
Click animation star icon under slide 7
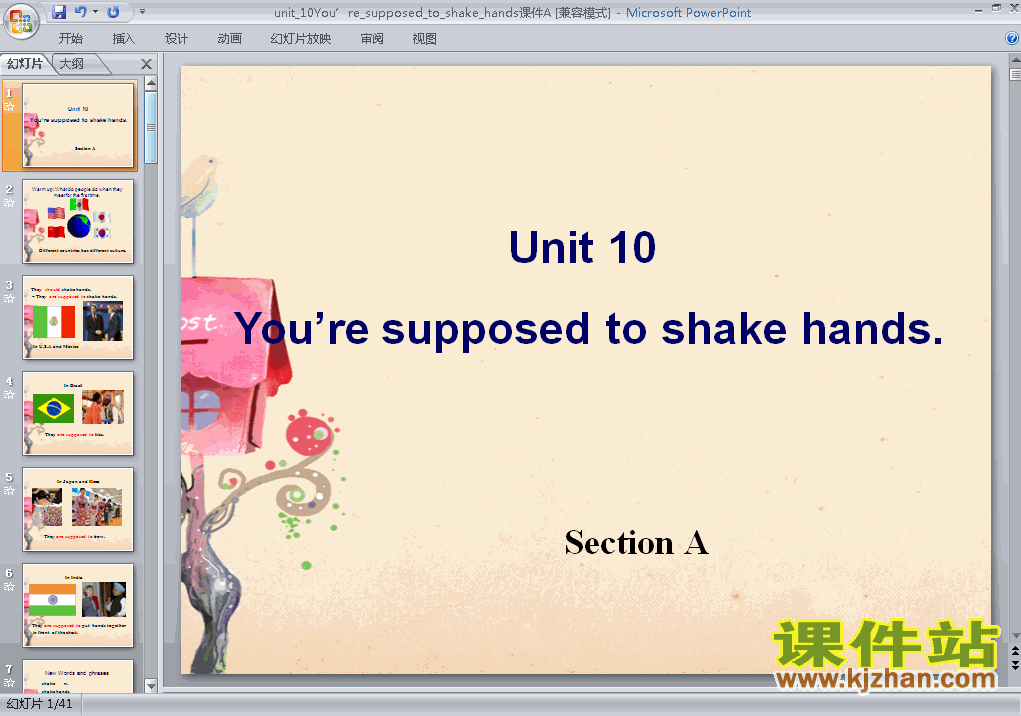[x=9, y=683]
